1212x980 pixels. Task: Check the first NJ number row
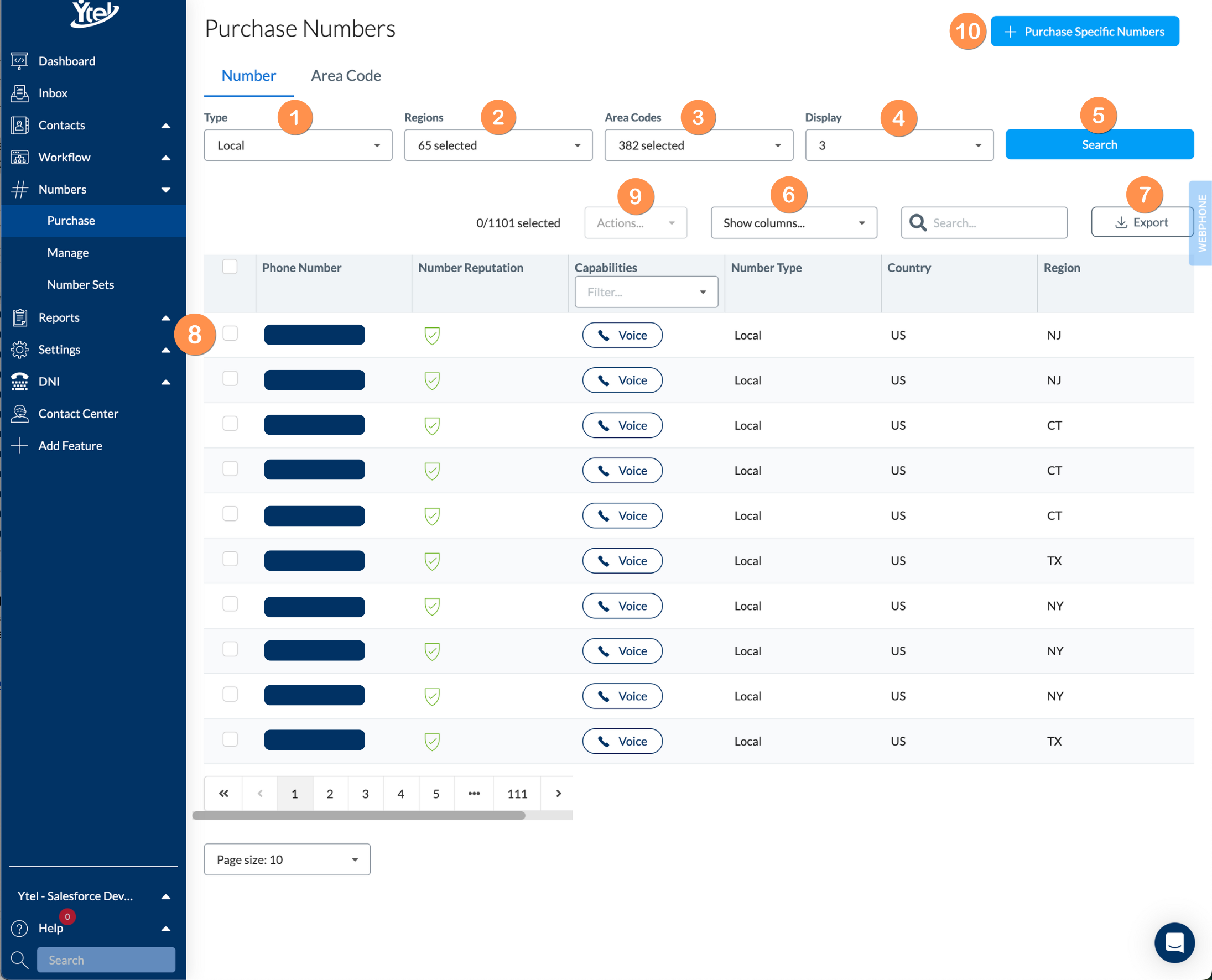[x=230, y=333]
